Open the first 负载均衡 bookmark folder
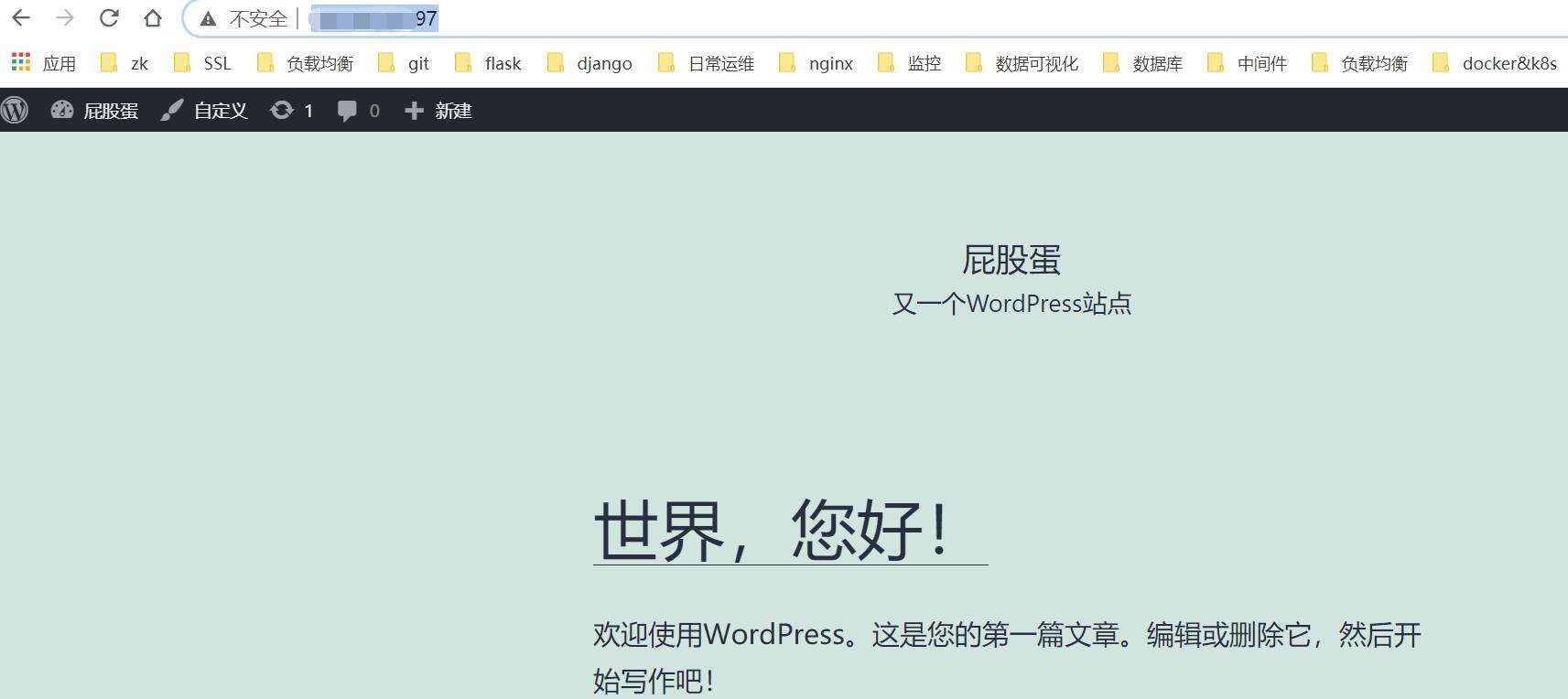Image resolution: width=1568 pixels, height=699 pixels. click(306, 63)
